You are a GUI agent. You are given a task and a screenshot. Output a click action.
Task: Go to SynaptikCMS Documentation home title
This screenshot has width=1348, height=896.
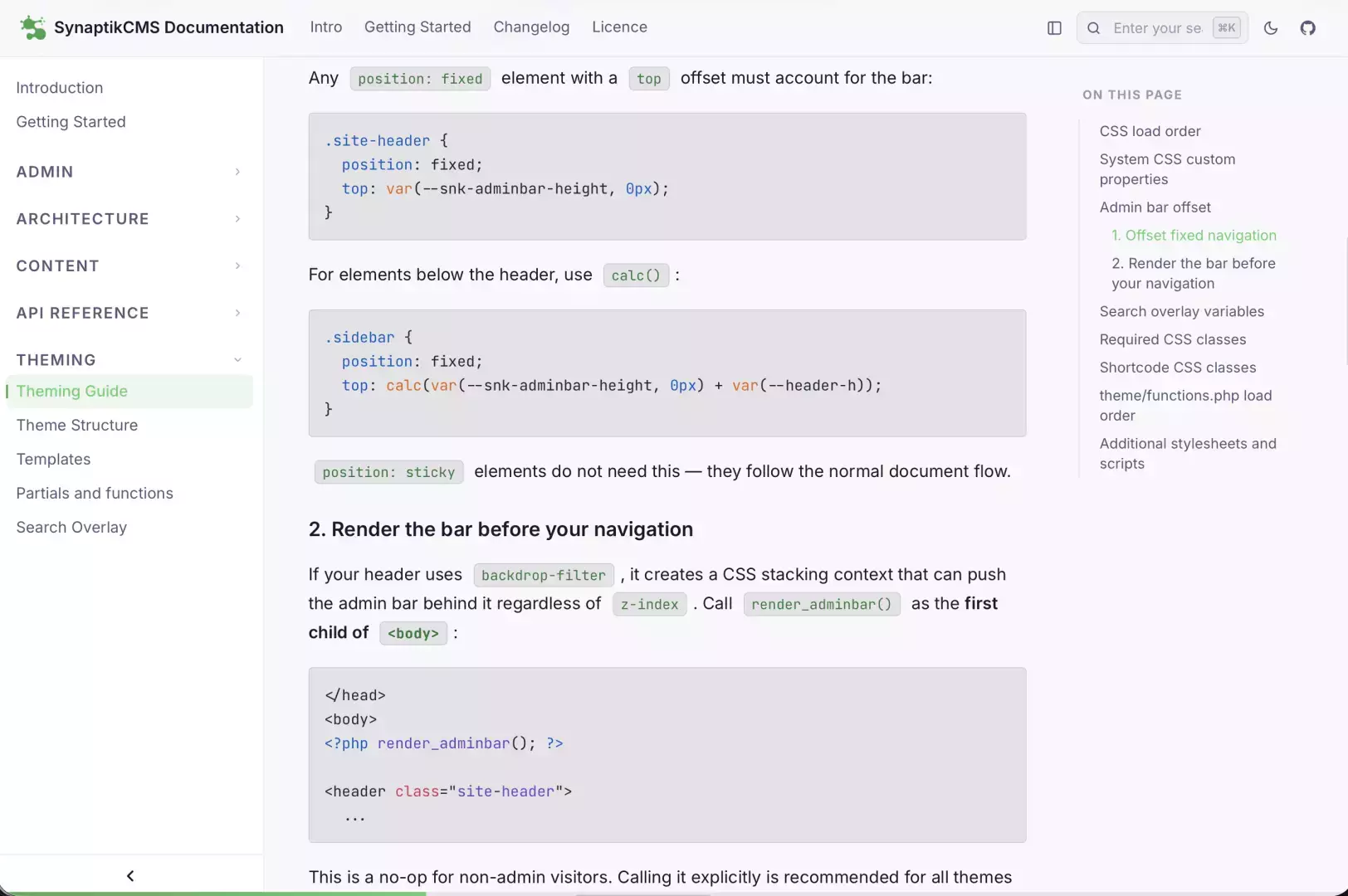[x=168, y=27]
